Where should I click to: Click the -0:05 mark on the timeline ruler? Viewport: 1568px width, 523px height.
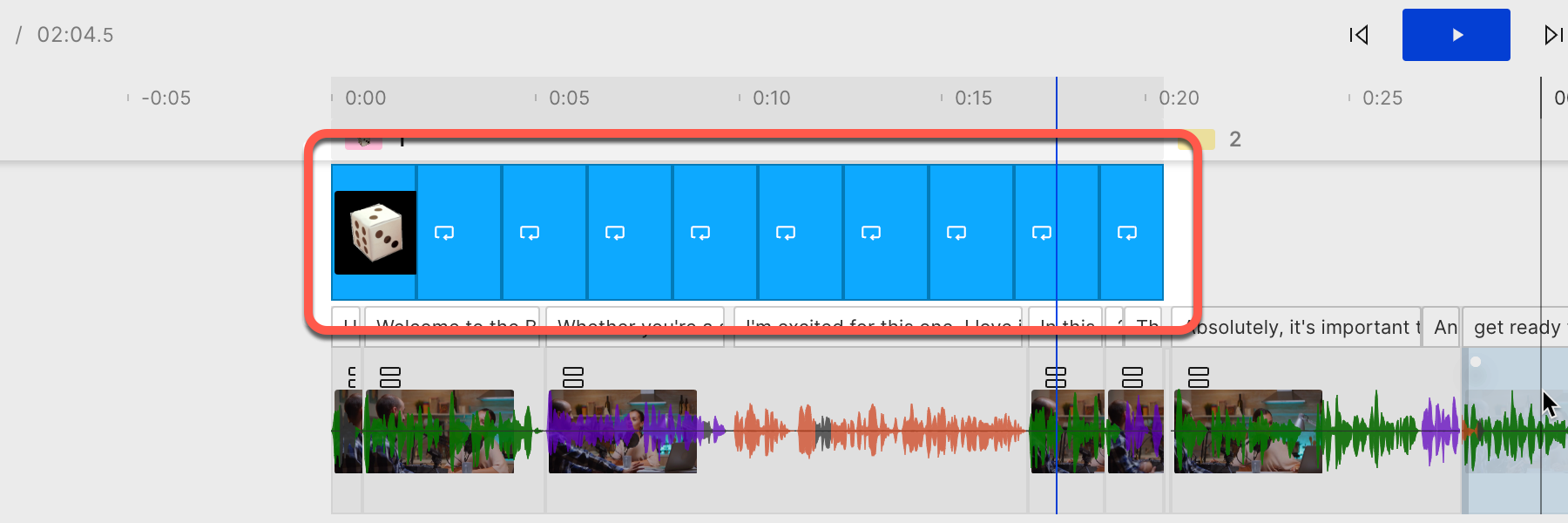tap(166, 98)
